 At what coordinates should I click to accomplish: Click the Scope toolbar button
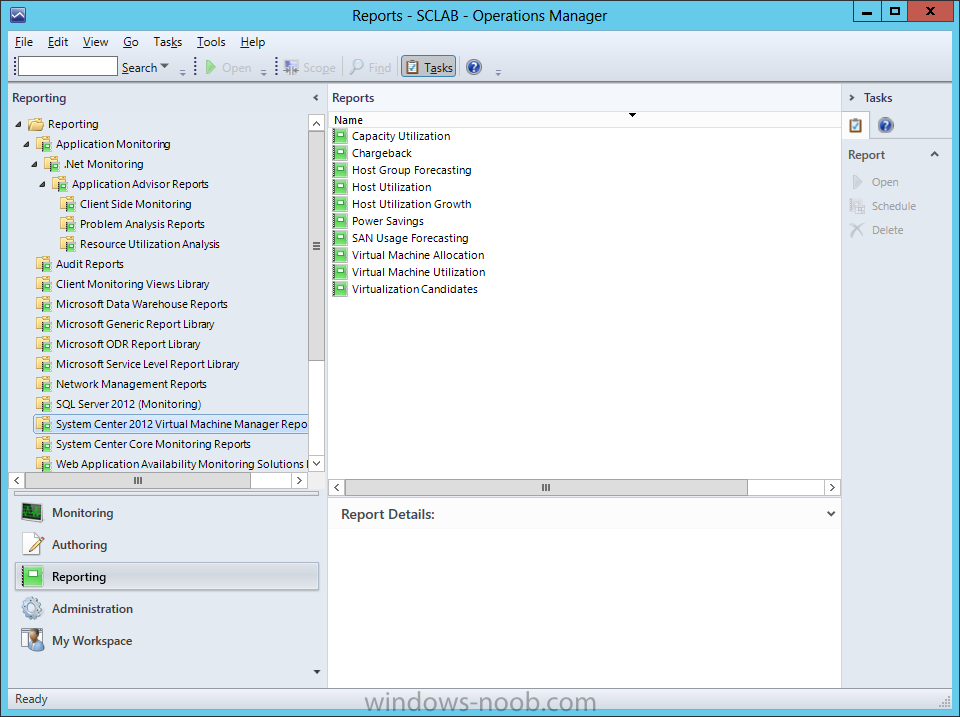coord(310,67)
